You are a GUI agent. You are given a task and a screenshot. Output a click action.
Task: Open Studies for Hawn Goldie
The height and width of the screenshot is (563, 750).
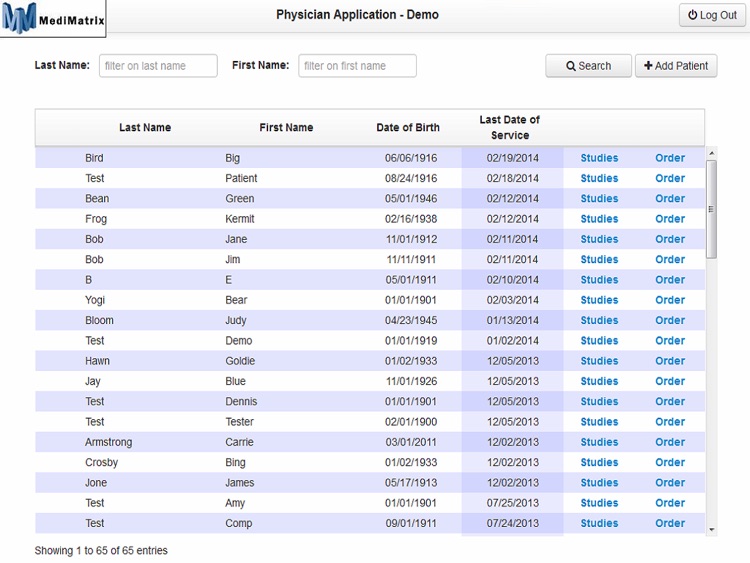pyautogui.click(x=599, y=361)
